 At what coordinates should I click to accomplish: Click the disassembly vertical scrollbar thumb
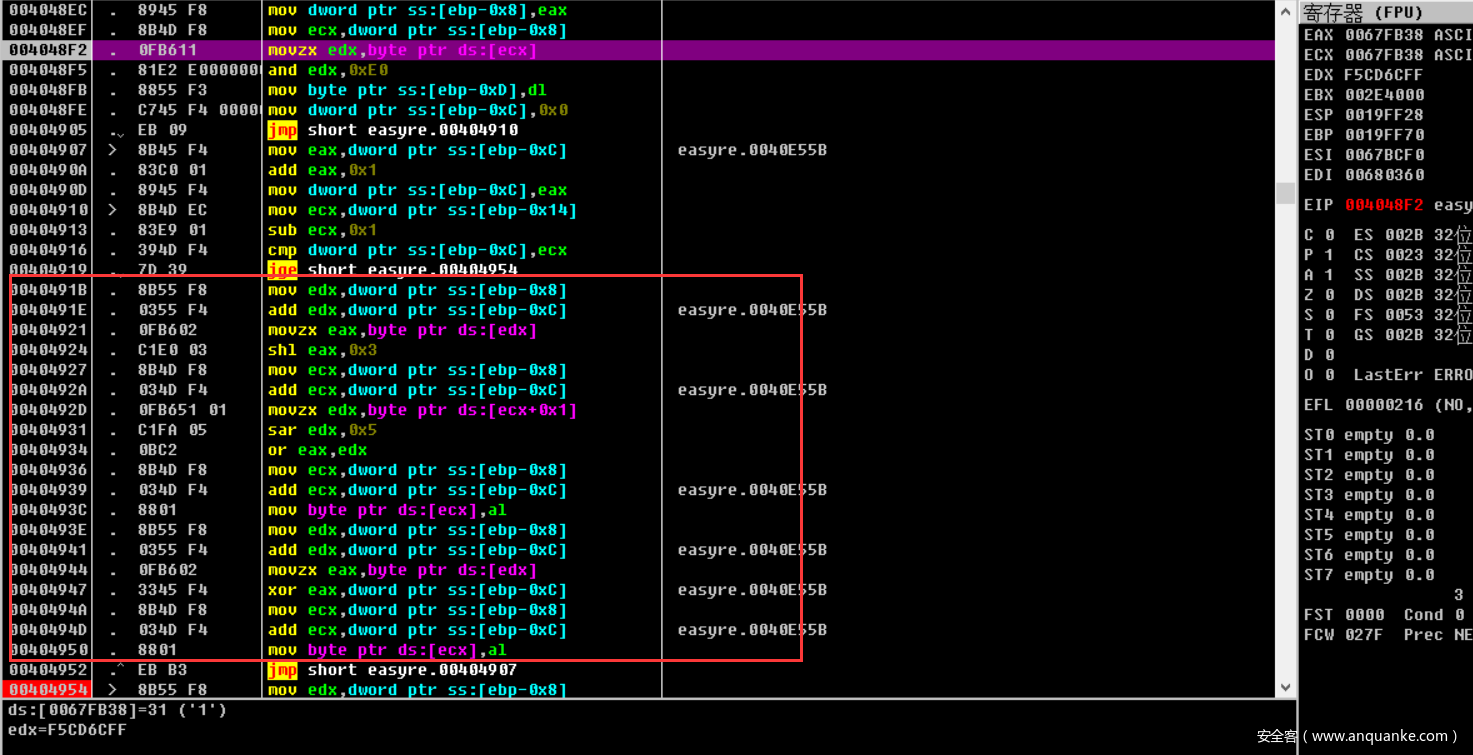1286,193
